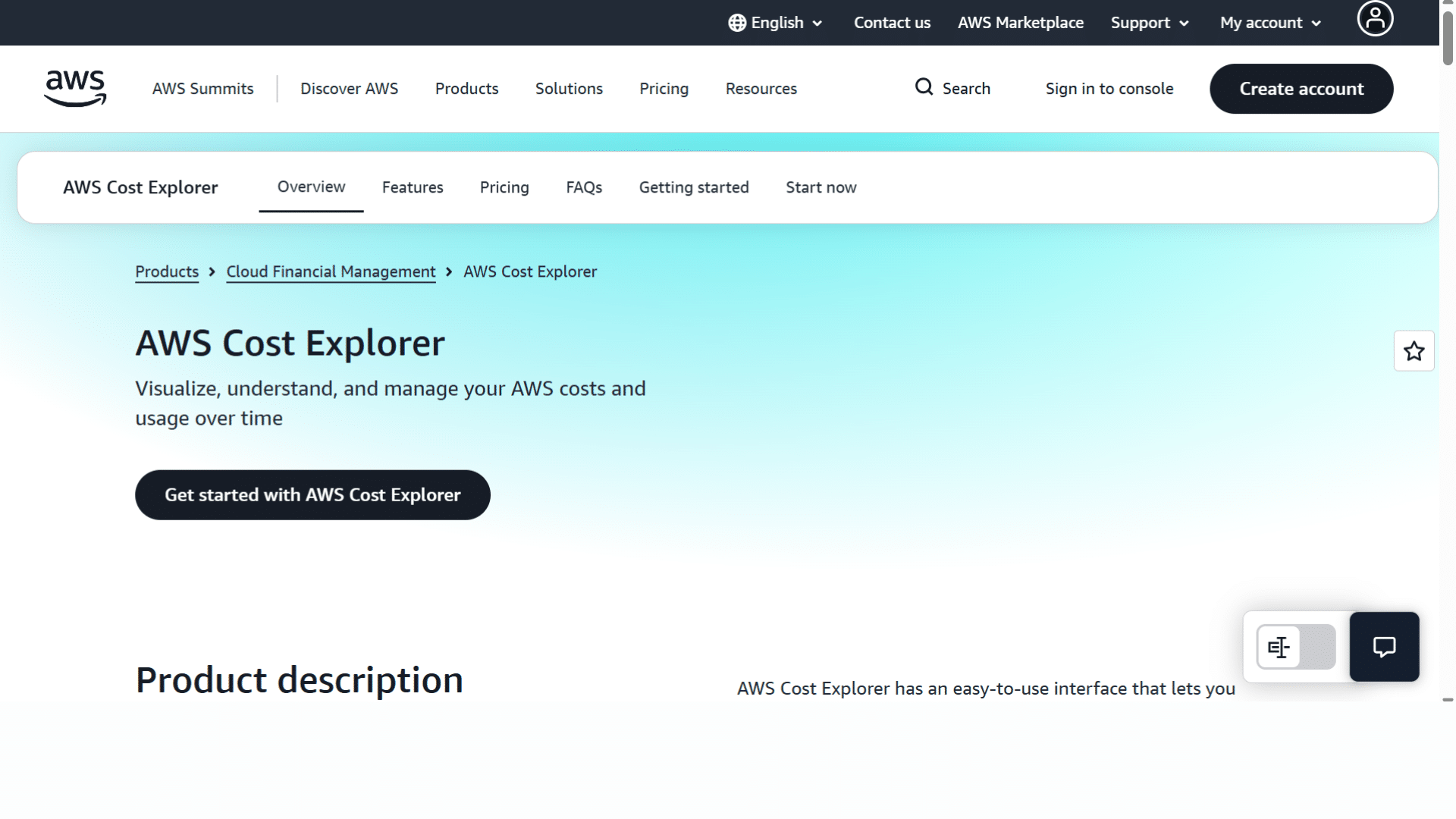Open the Resources menu
Screen dimensions: 1456x819
click(x=761, y=89)
